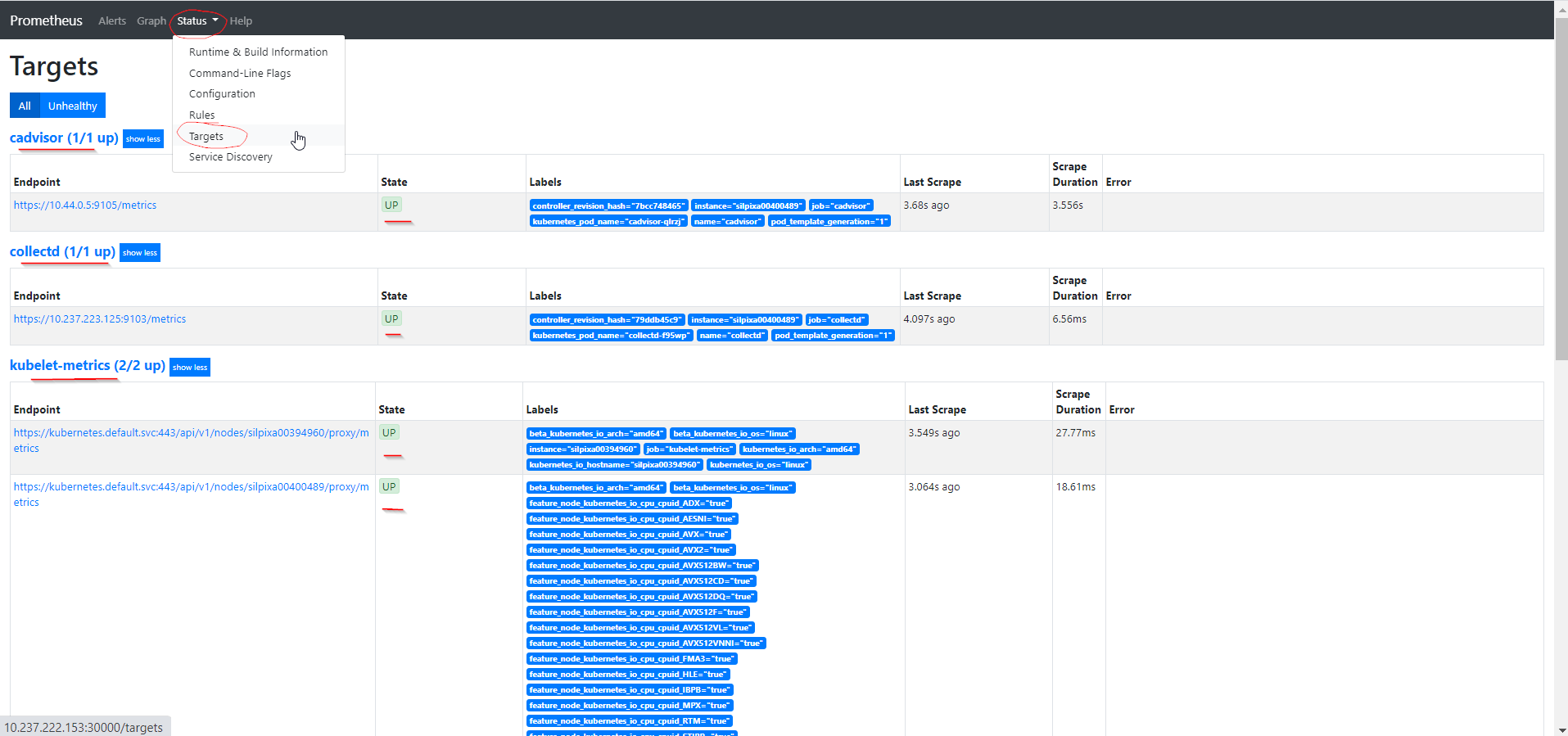Click the scrollbar down arrow
Viewport: 1568px width, 736px height.
click(x=1561, y=729)
